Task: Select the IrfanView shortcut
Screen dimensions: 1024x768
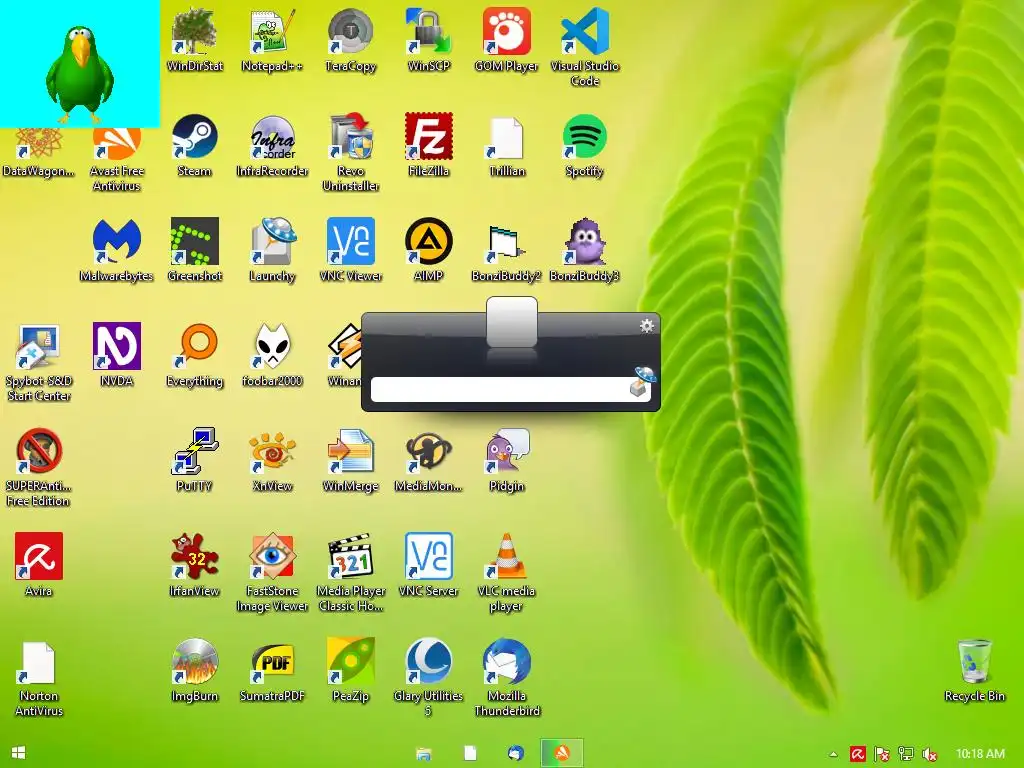Action: point(195,565)
